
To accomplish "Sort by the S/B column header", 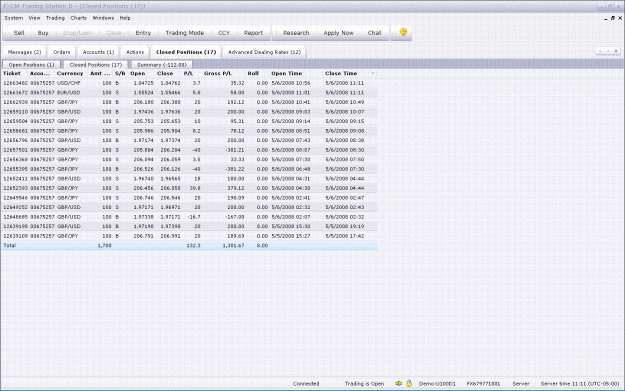I will tap(120, 73).
